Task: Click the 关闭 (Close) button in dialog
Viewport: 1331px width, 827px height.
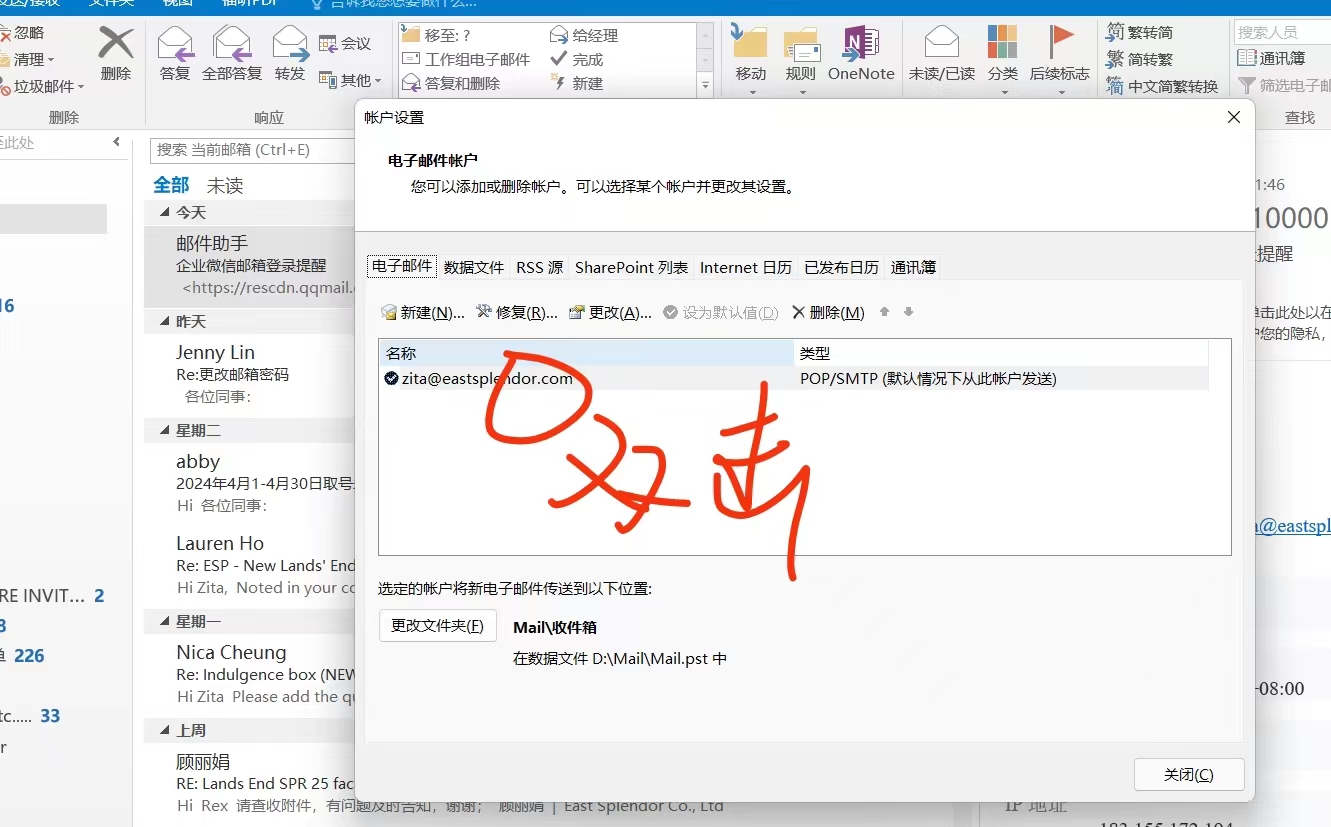Action: click(x=1189, y=775)
